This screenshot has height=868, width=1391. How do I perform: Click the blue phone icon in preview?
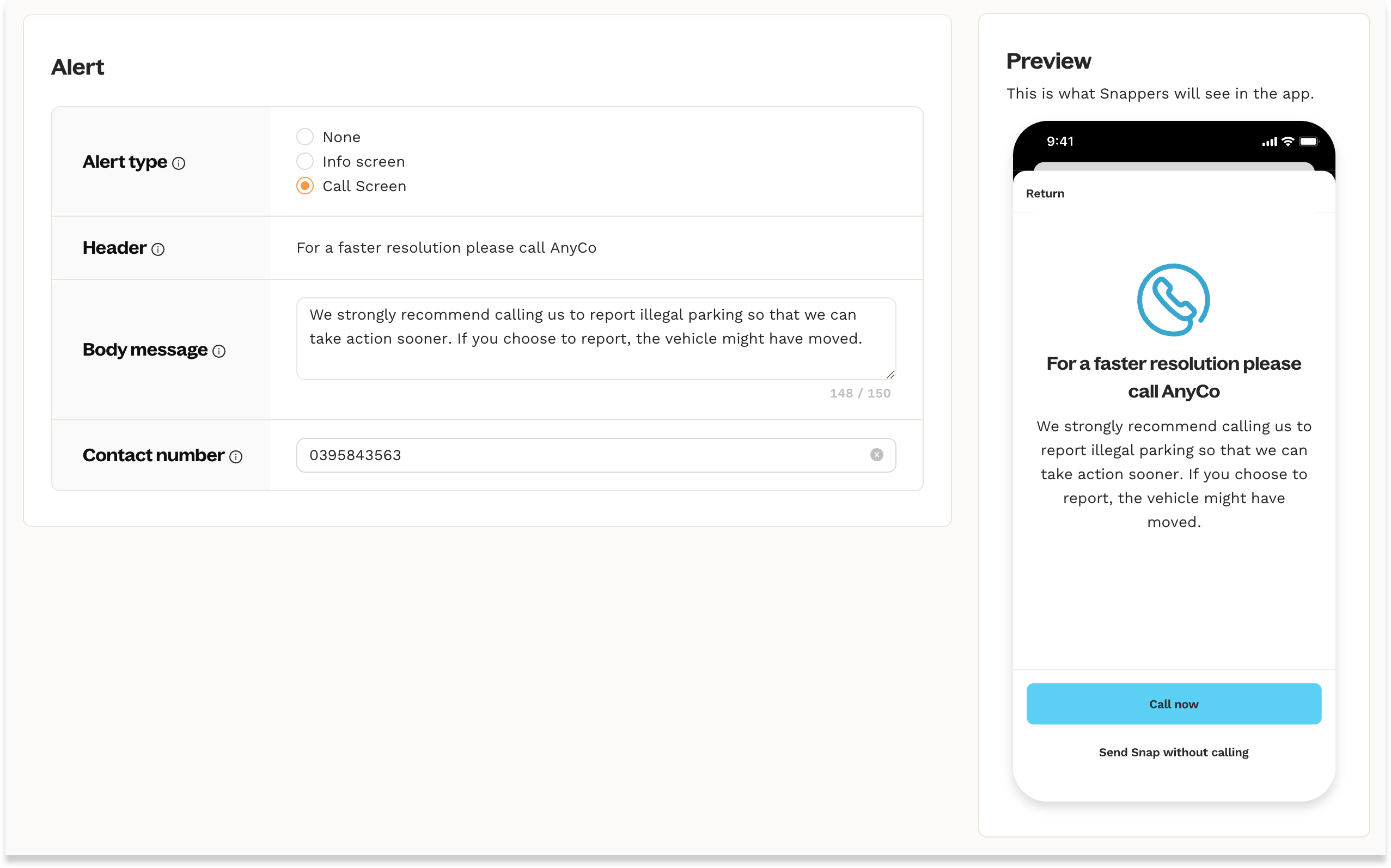point(1173,299)
